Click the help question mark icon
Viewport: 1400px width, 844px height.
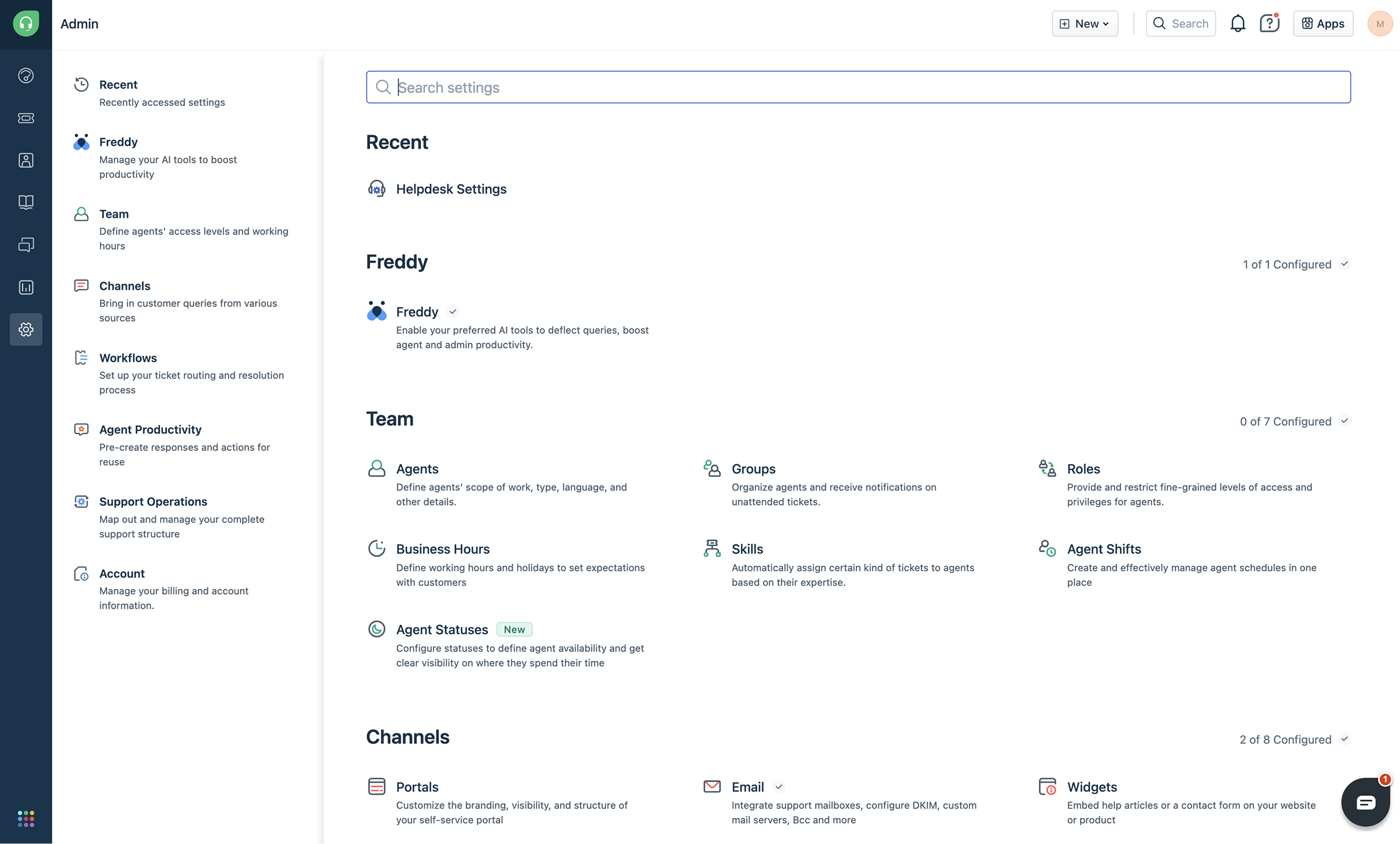tap(1269, 24)
